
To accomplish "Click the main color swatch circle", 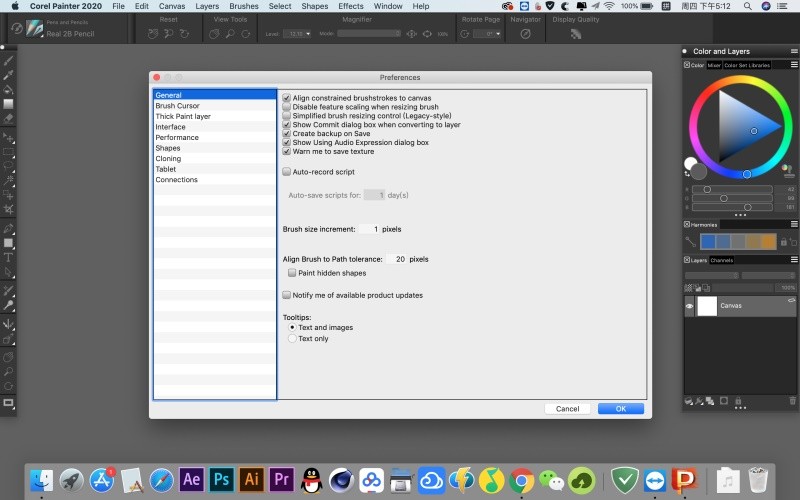I will [698, 171].
